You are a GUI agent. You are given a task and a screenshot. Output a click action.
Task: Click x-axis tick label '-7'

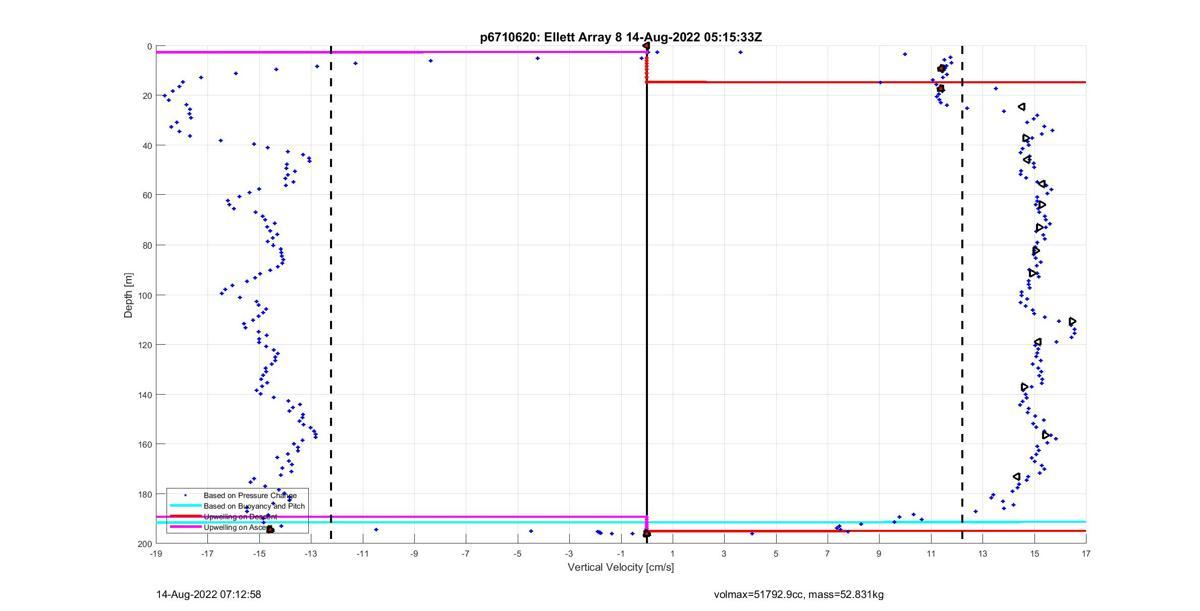[x=466, y=553]
